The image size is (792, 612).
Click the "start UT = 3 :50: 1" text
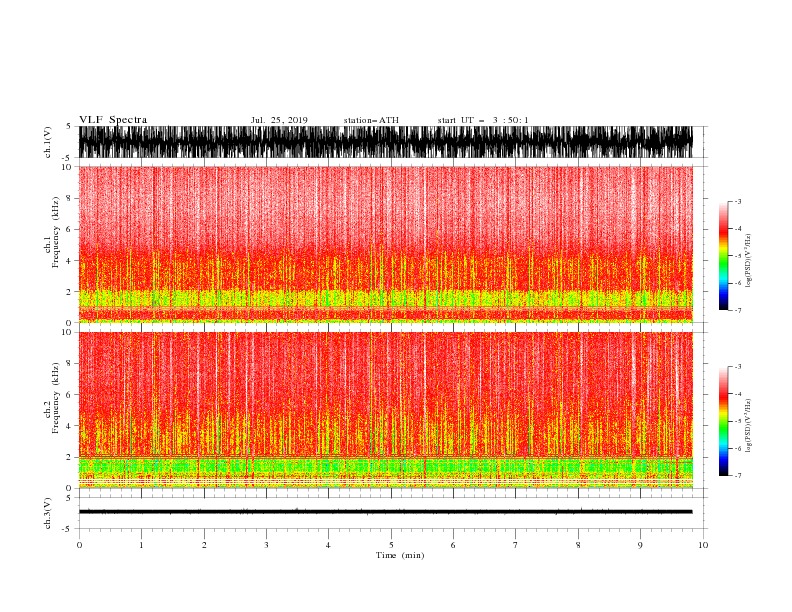click(483, 120)
